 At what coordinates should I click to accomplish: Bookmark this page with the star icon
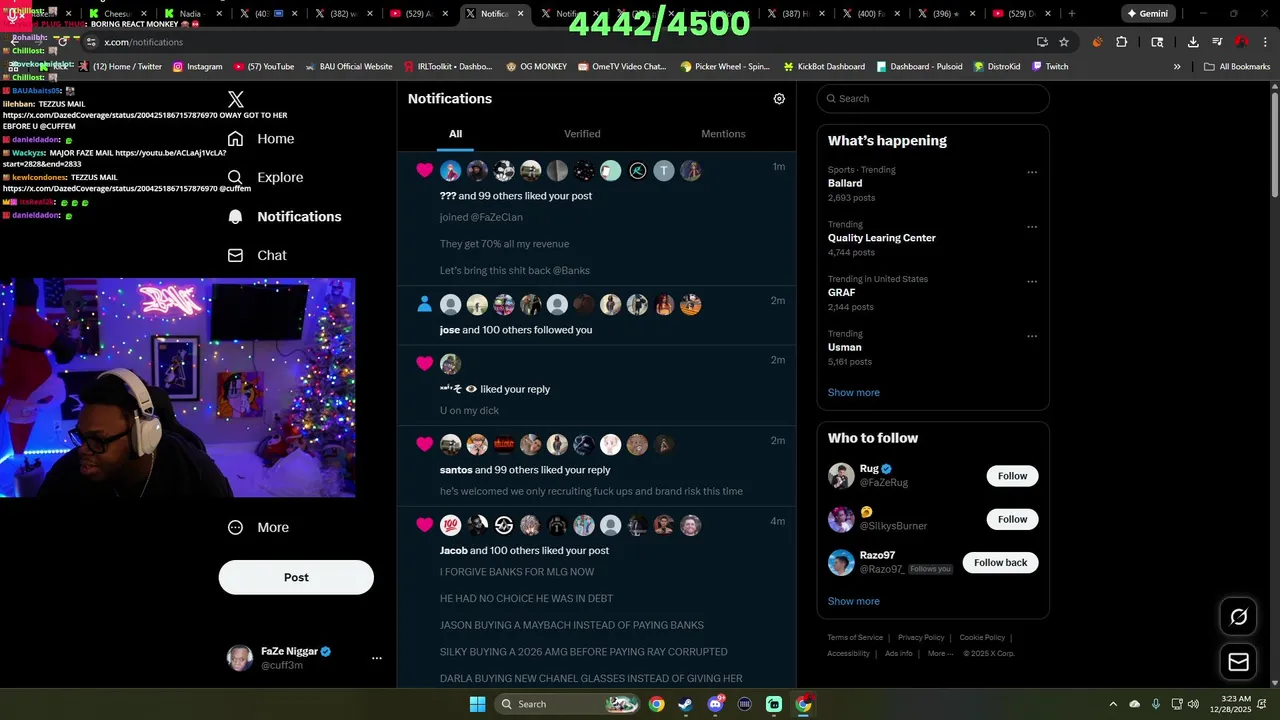[x=1064, y=42]
